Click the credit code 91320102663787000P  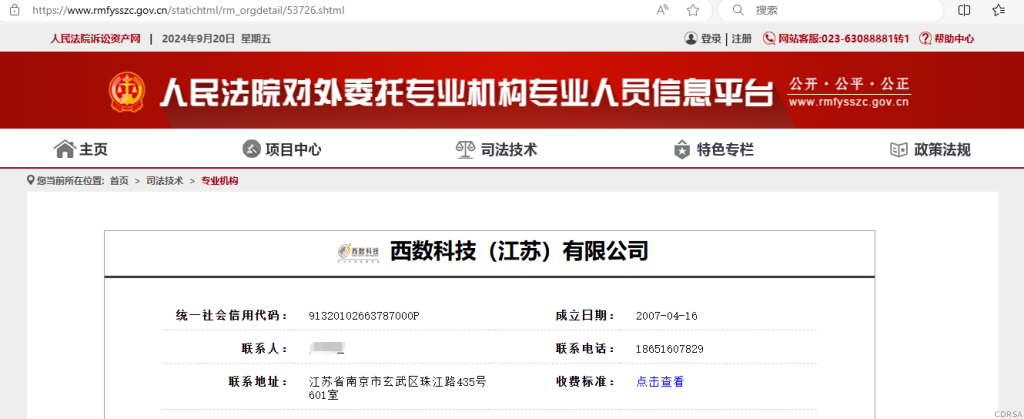(364, 316)
